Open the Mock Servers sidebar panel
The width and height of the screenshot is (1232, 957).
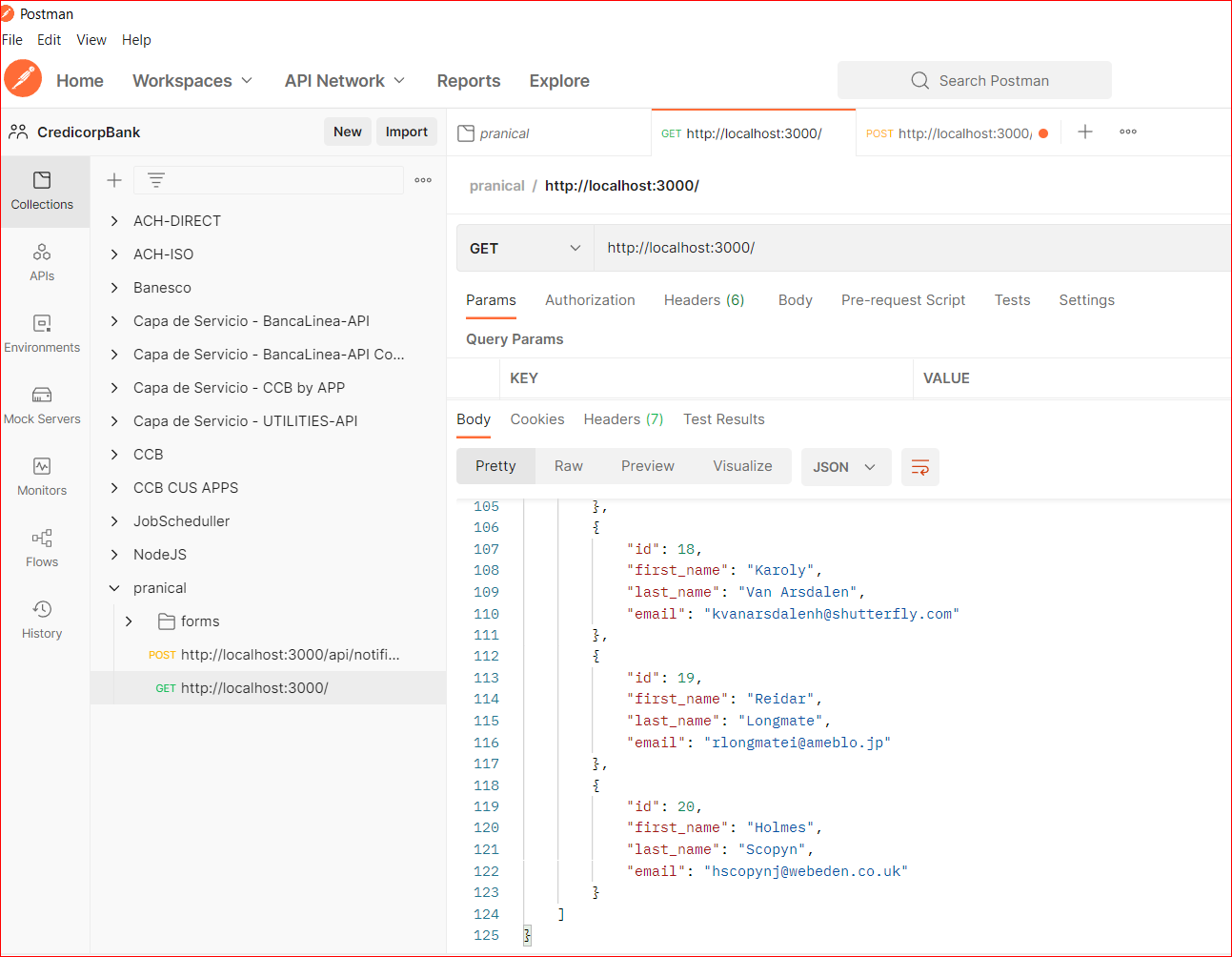point(42,405)
